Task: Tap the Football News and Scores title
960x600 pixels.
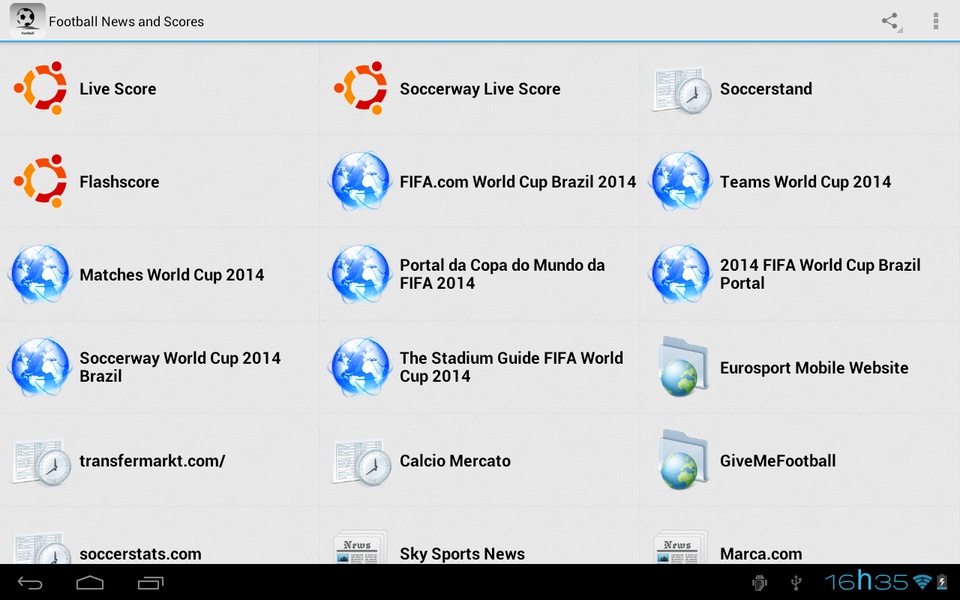Action: pyautogui.click(x=126, y=21)
